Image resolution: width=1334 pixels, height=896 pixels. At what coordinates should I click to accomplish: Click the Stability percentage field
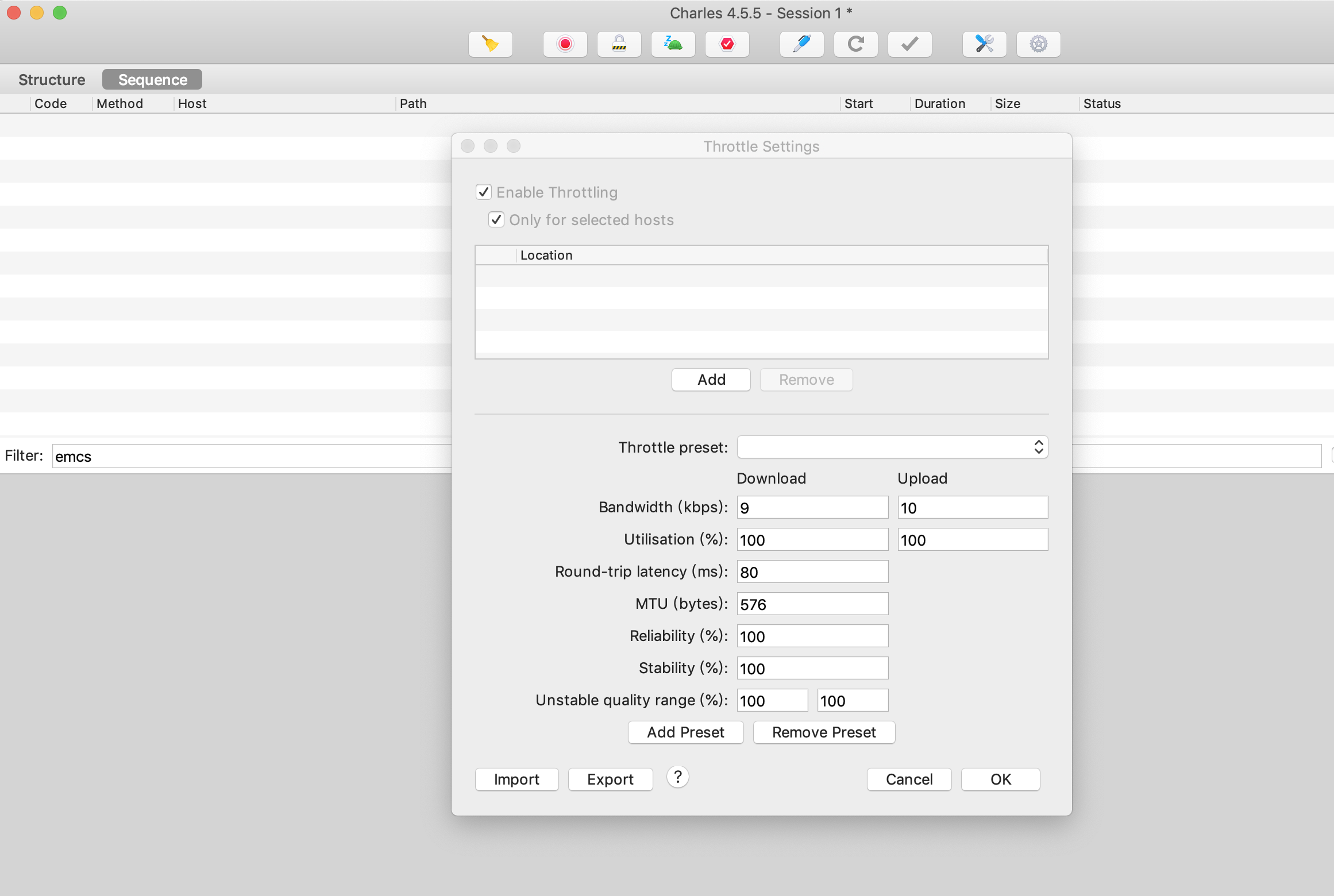pyautogui.click(x=812, y=668)
